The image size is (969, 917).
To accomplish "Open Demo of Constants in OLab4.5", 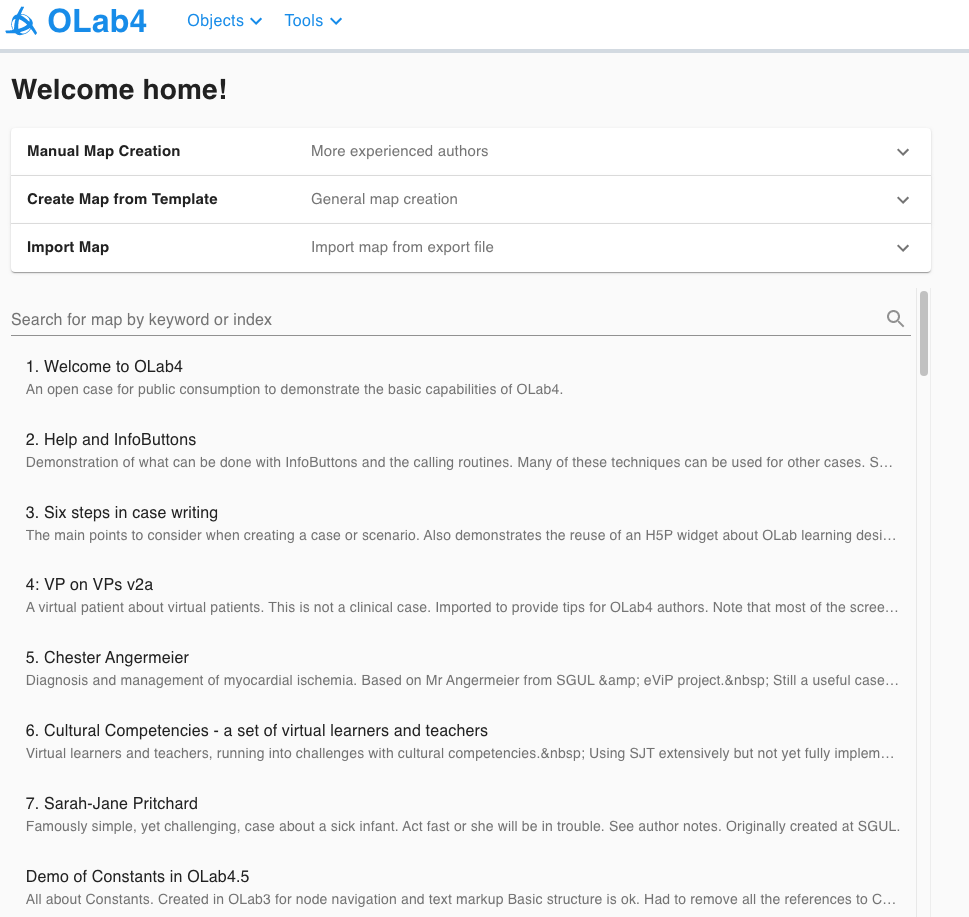I will coord(137,876).
